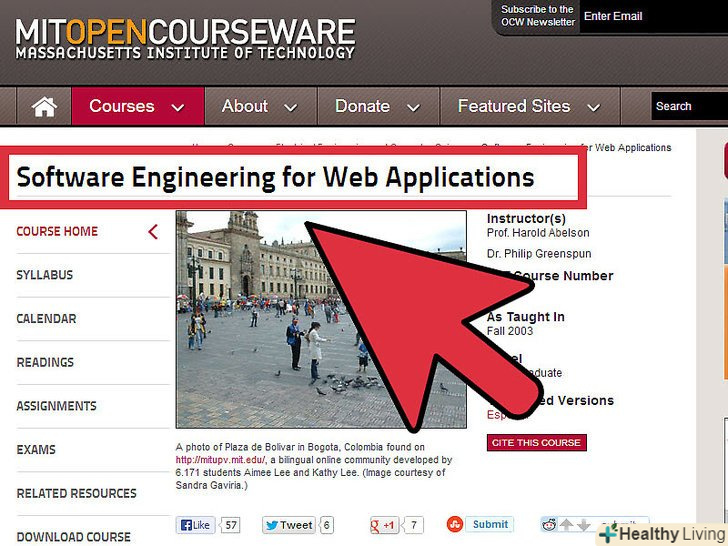Click the Reddit alien icon
The height and width of the screenshot is (546, 728).
pos(549,525)
